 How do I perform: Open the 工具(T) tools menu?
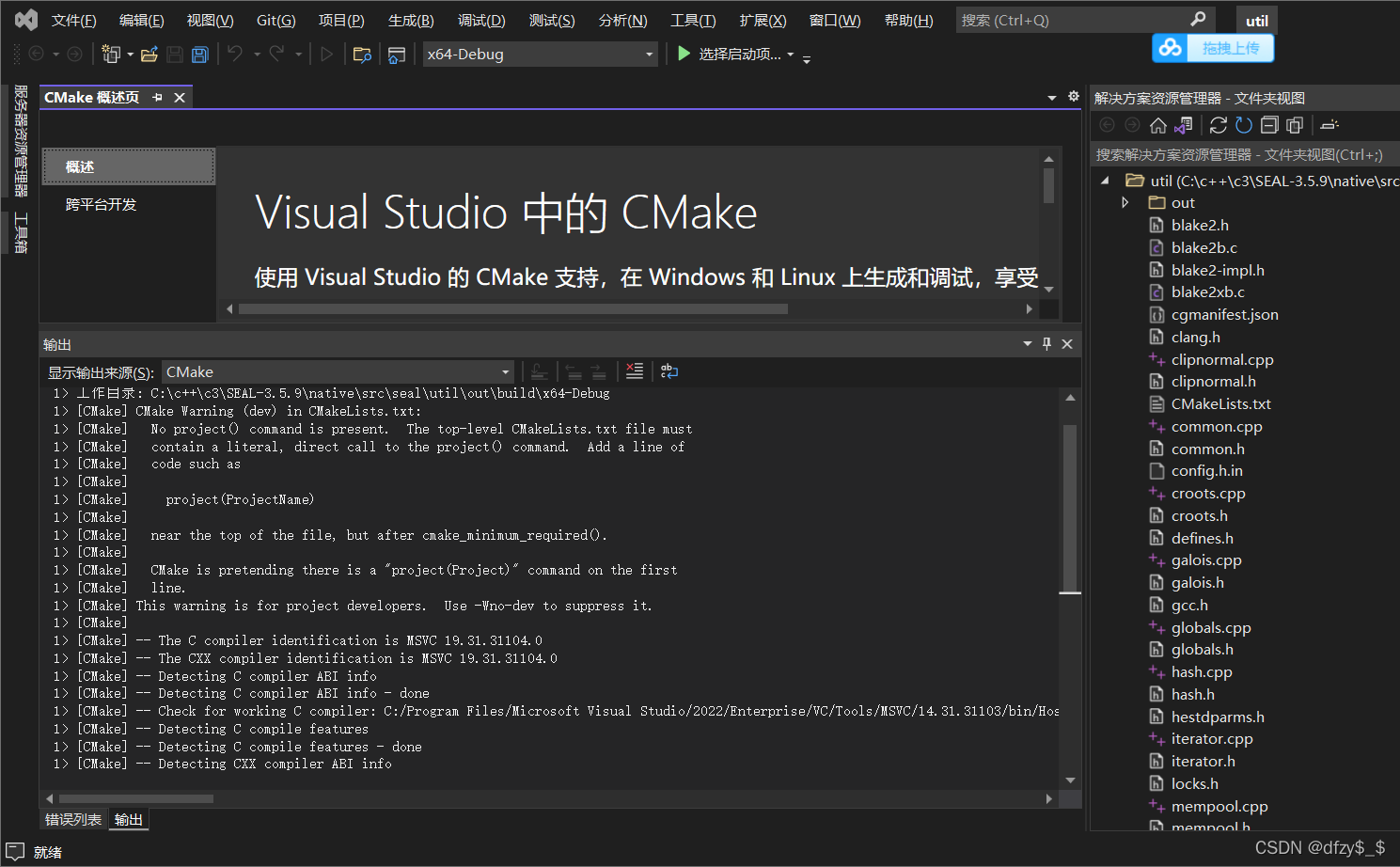(x=693, y=21)
